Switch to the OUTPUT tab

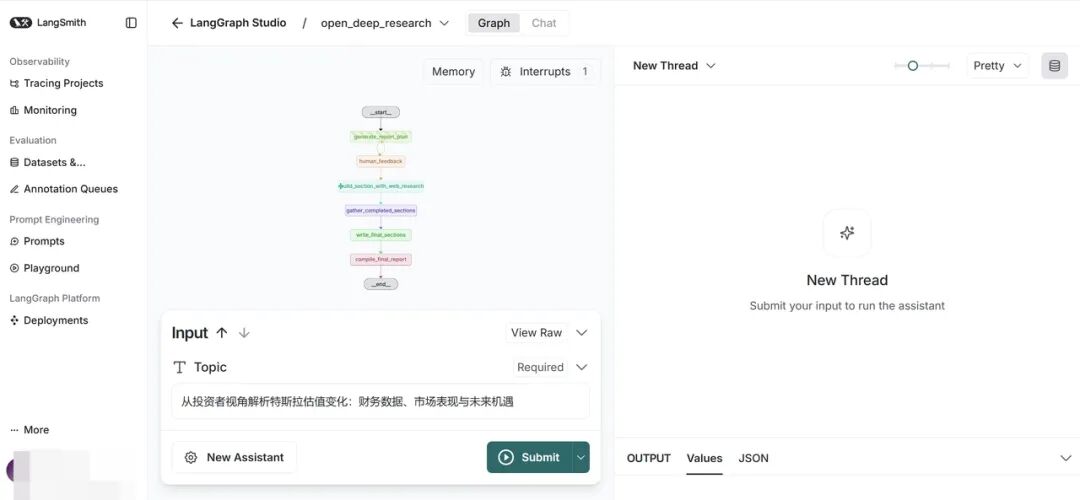pos(649,458)
